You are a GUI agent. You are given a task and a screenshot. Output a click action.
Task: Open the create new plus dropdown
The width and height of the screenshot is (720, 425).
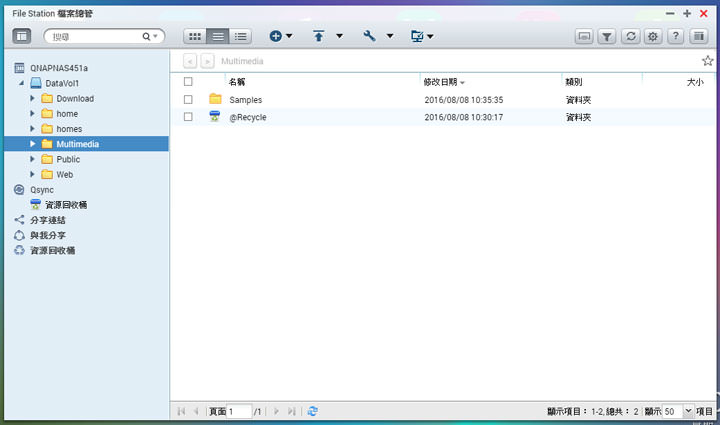click(281, 36)
